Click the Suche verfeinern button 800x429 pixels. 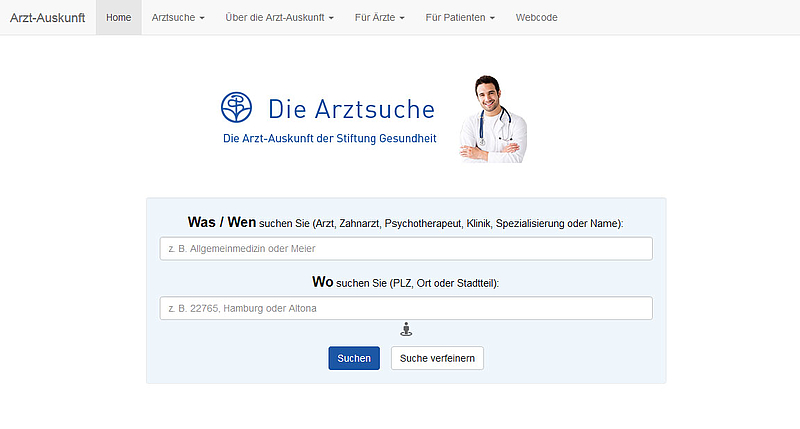tap(437, 358)
